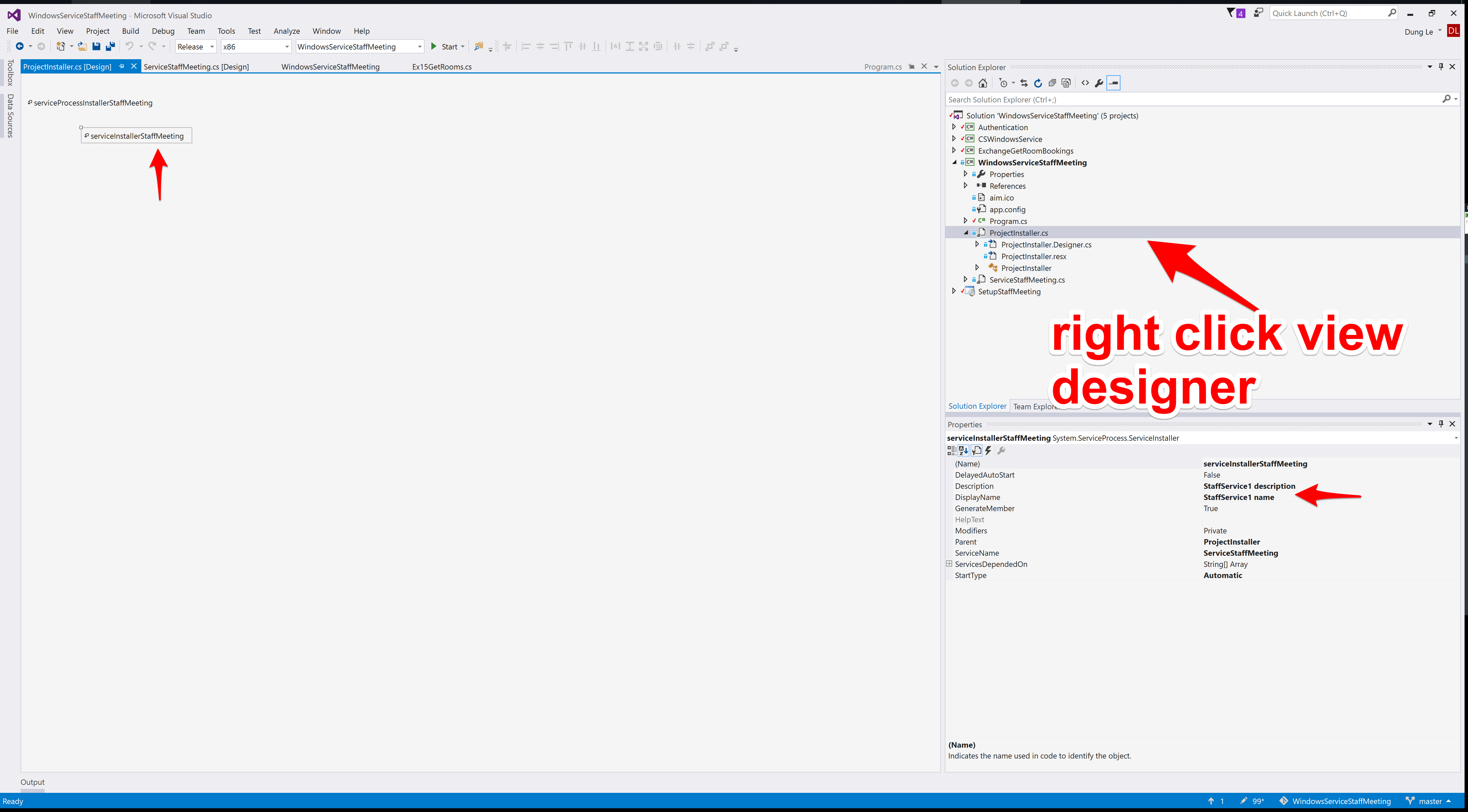This screenshot has height=812, width=1468.
Task: Click Refresh icon in Solution Explorer
Action: pos(1038,83)
